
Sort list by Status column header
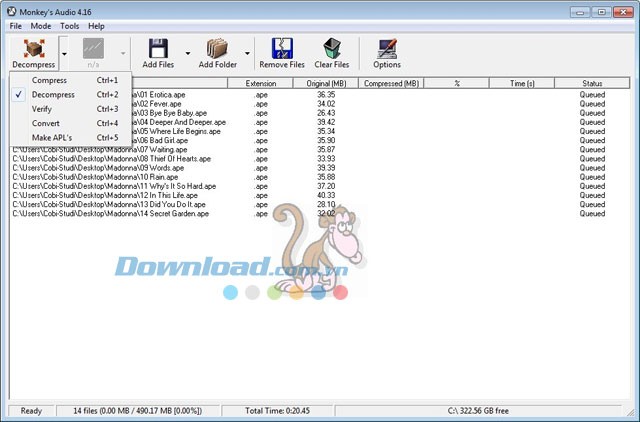click(592, 83)
